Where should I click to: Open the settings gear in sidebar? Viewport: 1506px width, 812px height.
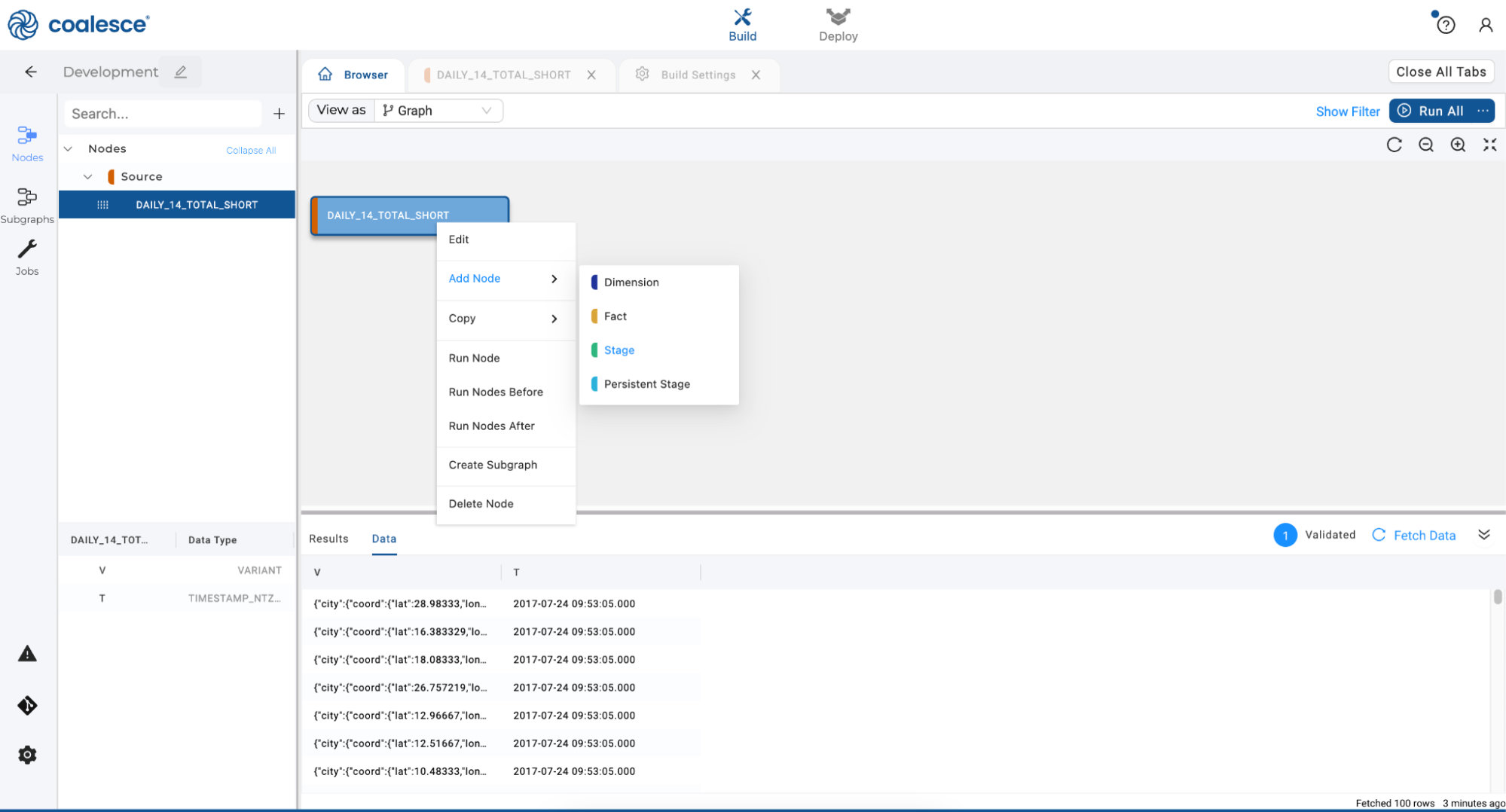[x=27, y=755]
